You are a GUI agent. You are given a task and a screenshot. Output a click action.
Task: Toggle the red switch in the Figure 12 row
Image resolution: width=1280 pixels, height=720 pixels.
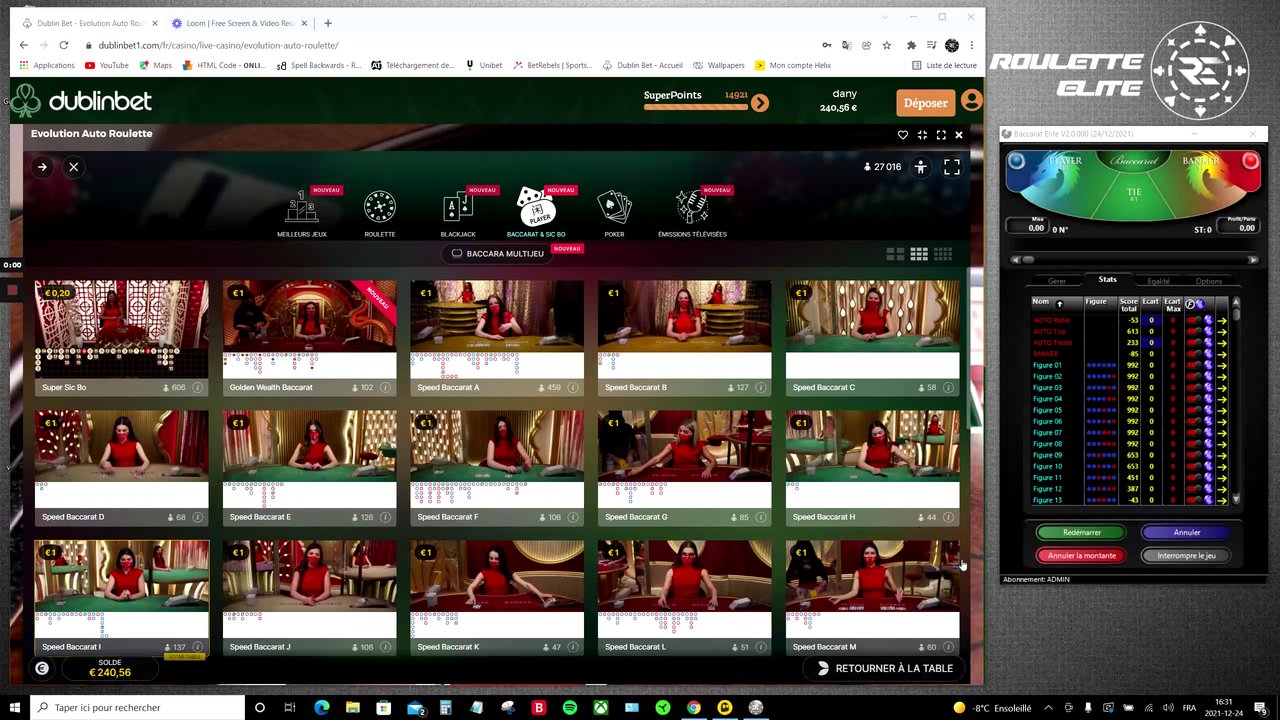point(1194,489)
